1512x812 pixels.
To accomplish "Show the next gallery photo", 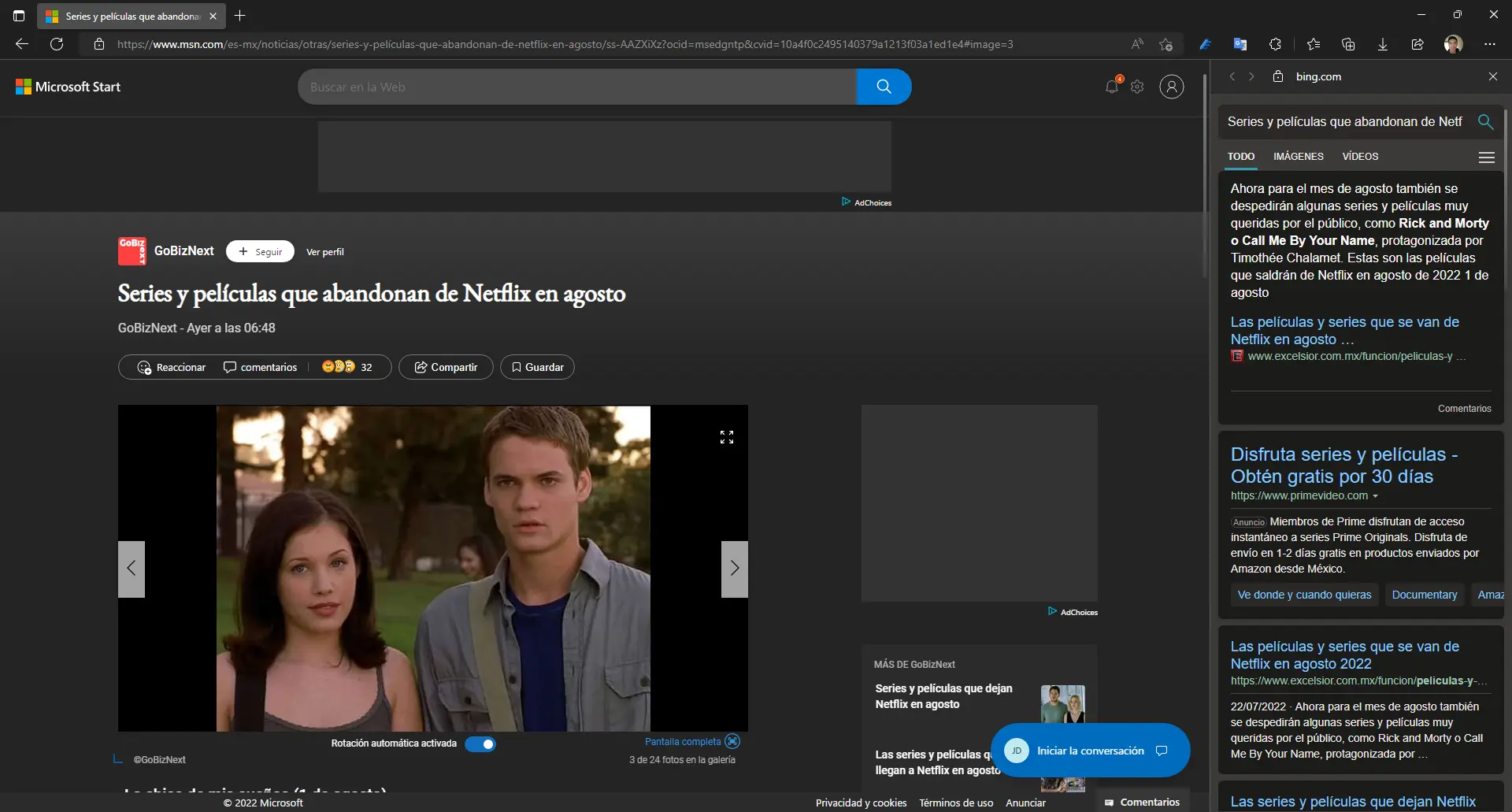I will [x=735, y=569].
